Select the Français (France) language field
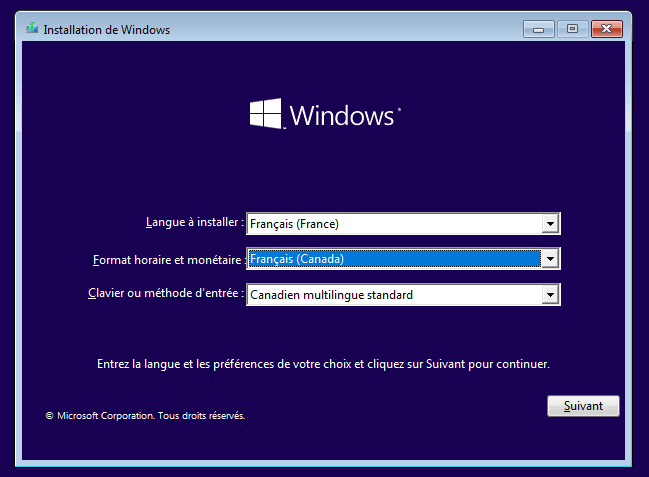 tap(403, 224)
